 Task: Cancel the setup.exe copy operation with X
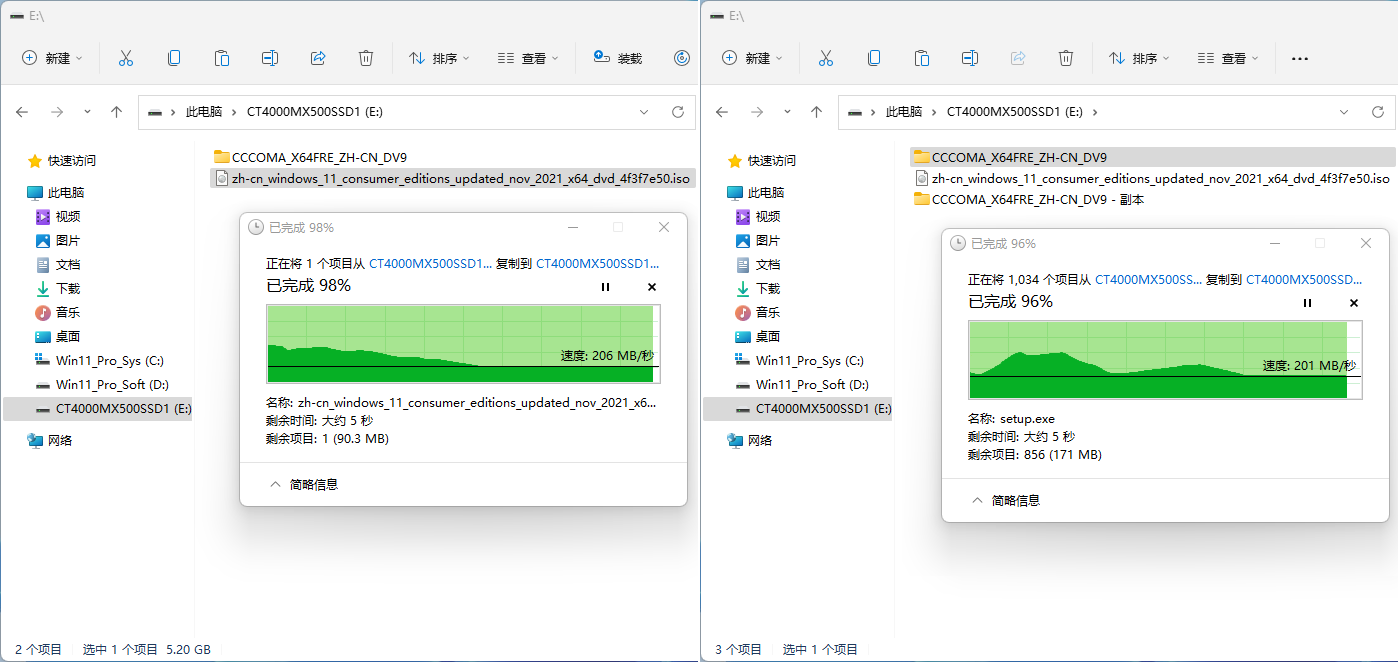[1354, 303]
